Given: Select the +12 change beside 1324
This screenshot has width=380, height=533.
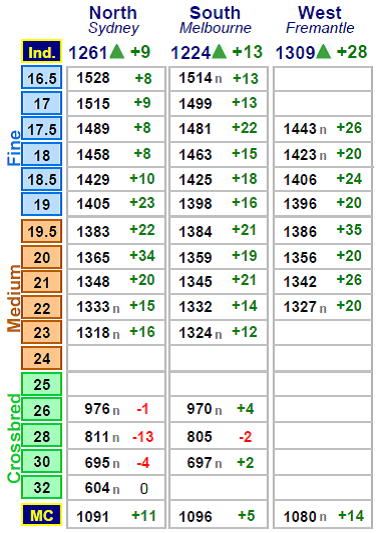Looking at the screenshot, I should click(244, 332).
